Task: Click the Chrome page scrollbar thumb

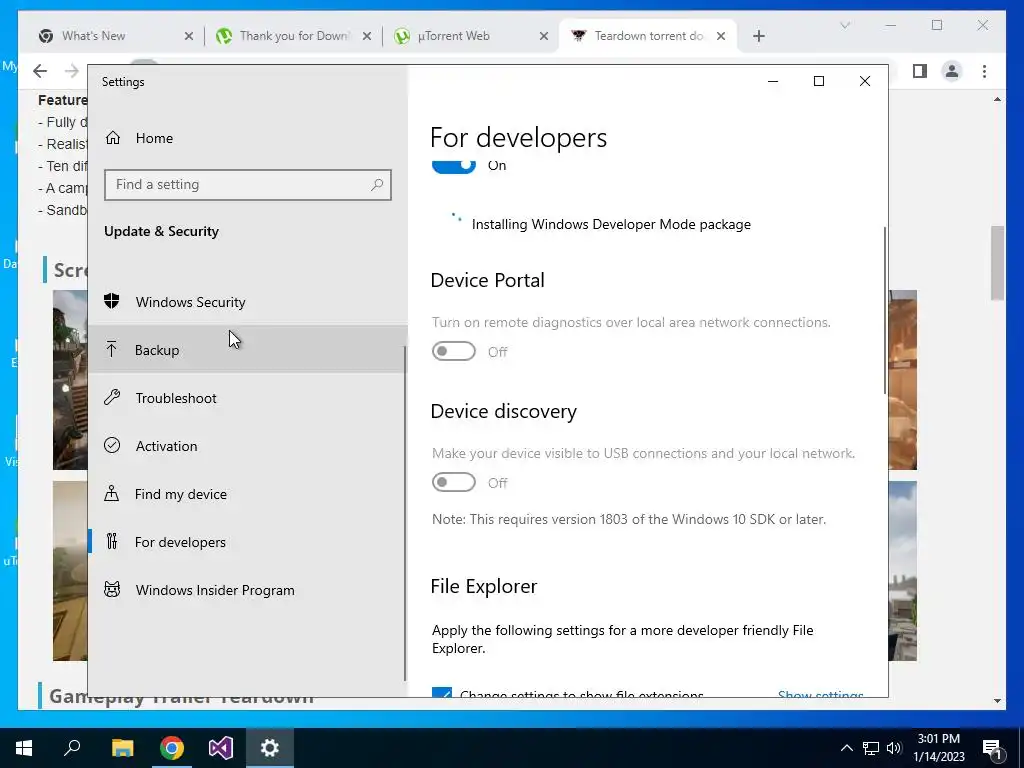Action: click(997, 263)
